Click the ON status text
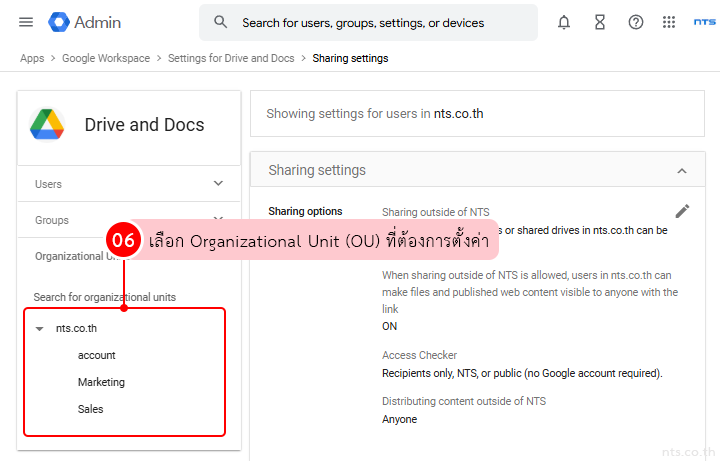The width and height of the screenshot is (720, 461). click(389, 326)
